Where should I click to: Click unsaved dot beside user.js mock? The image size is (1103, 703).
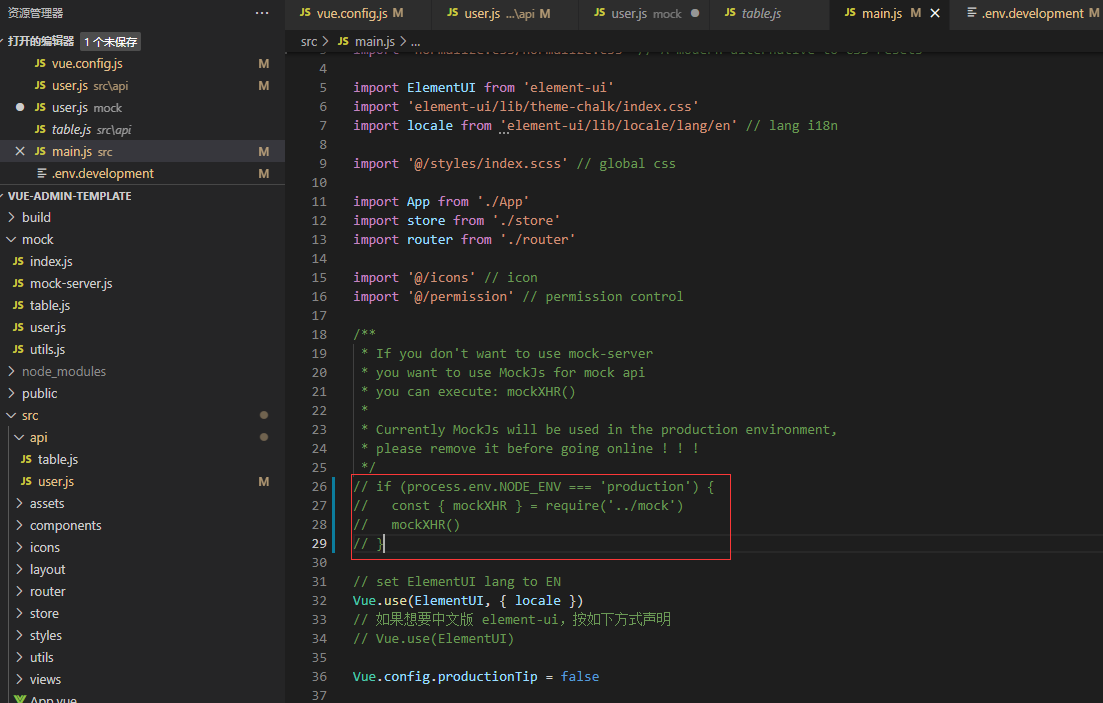20,107
